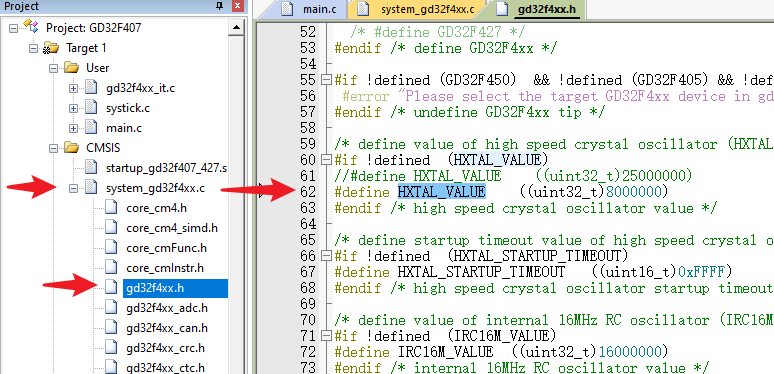Close the Project panel

238,6
